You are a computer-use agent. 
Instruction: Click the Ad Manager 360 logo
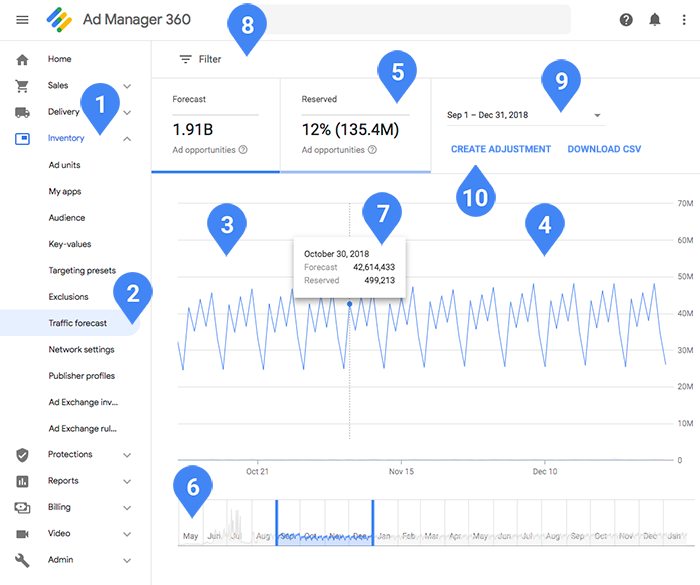[59, 20]
